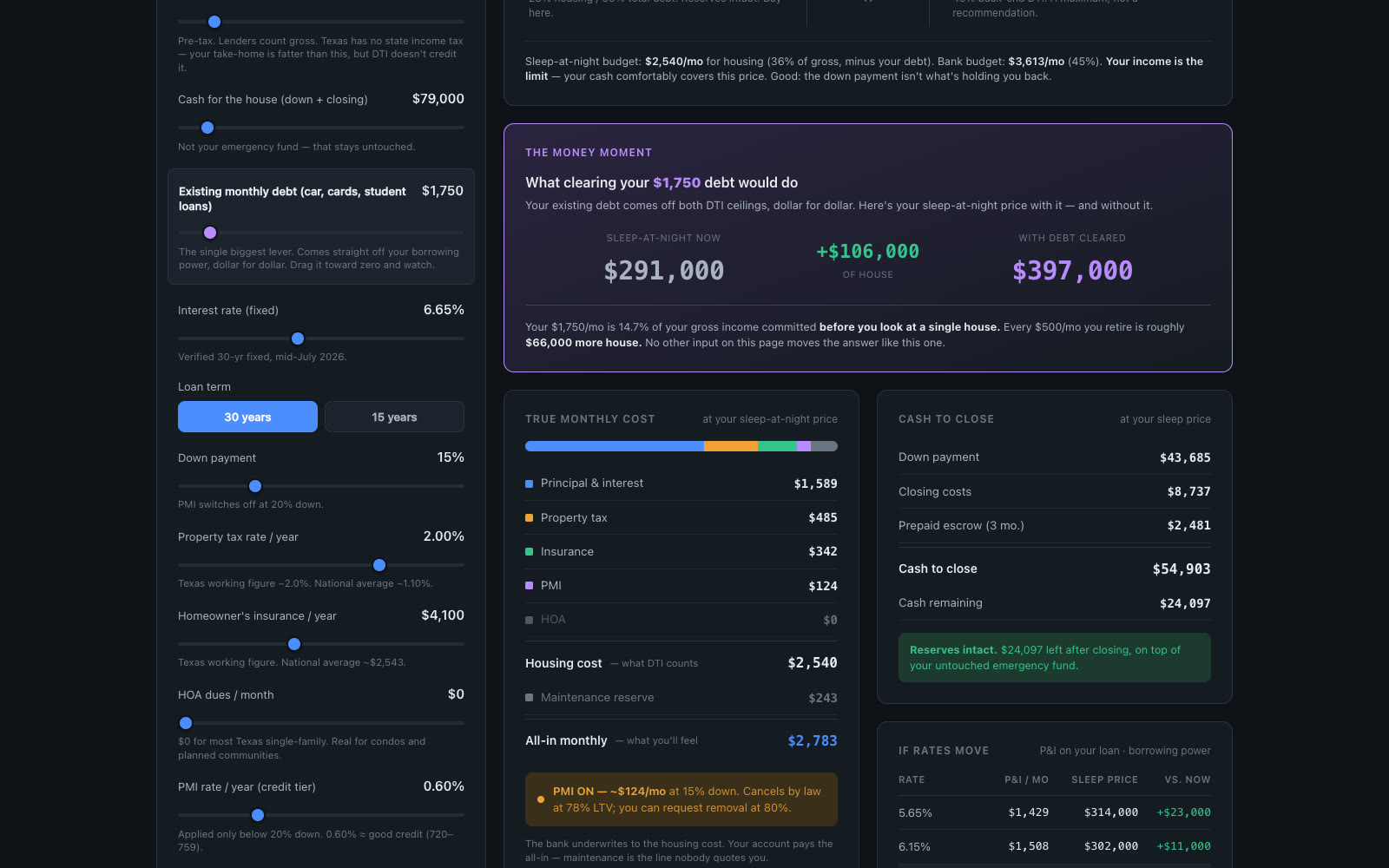The width and height of the screenshot is (1389, 868).
Task: Click the $43,685 down payment amount
Action: coord(1185,457)
